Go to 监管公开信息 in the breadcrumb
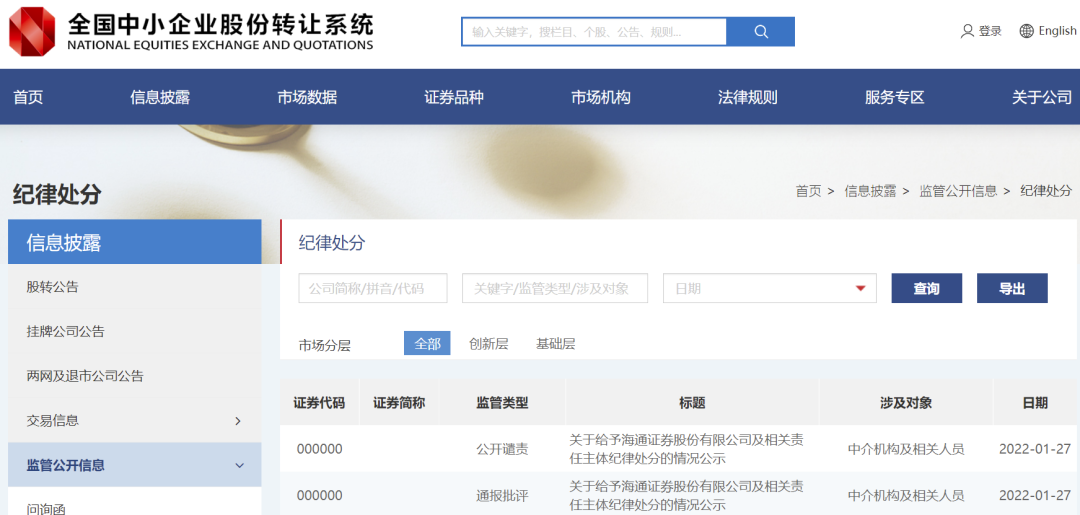This screenshot has width=1080, height=515. point(957,191)
